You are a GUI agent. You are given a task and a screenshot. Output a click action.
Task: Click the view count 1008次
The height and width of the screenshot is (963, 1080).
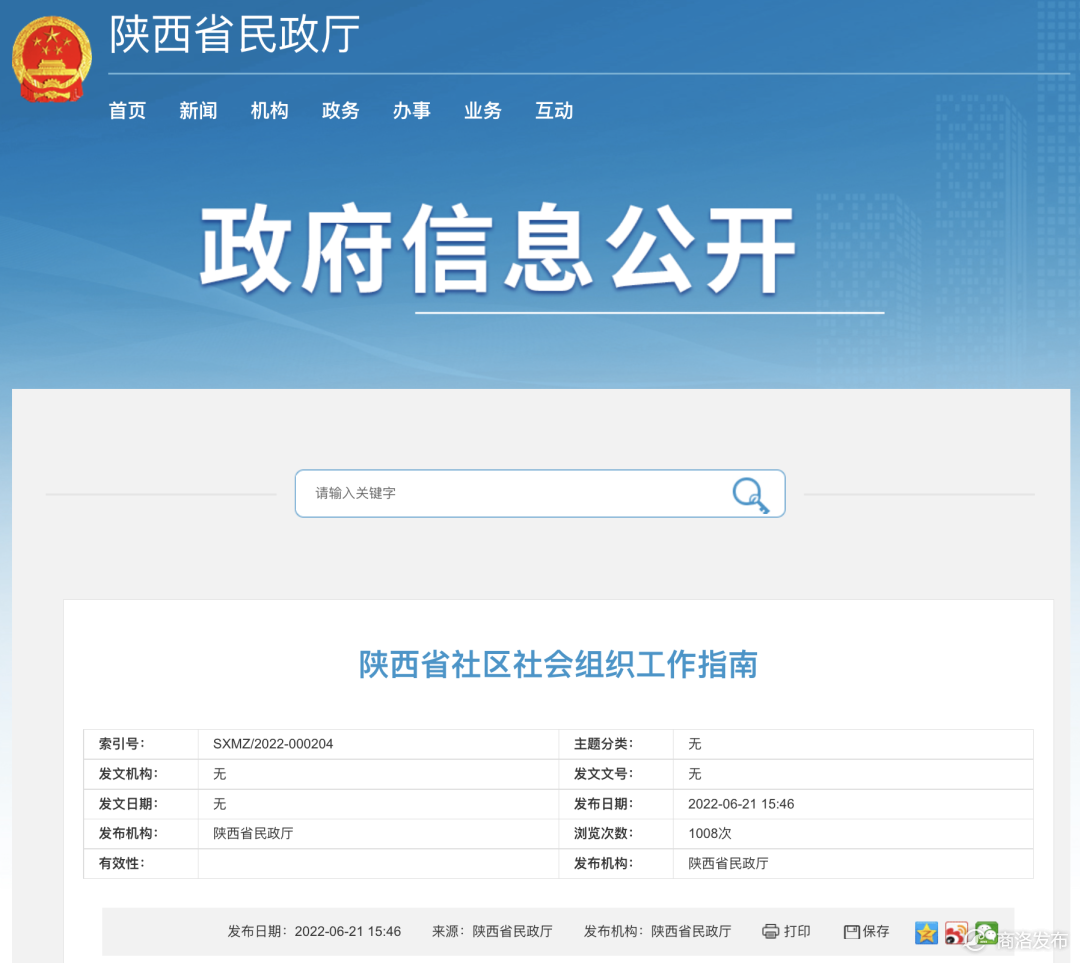tap(709, 833)
